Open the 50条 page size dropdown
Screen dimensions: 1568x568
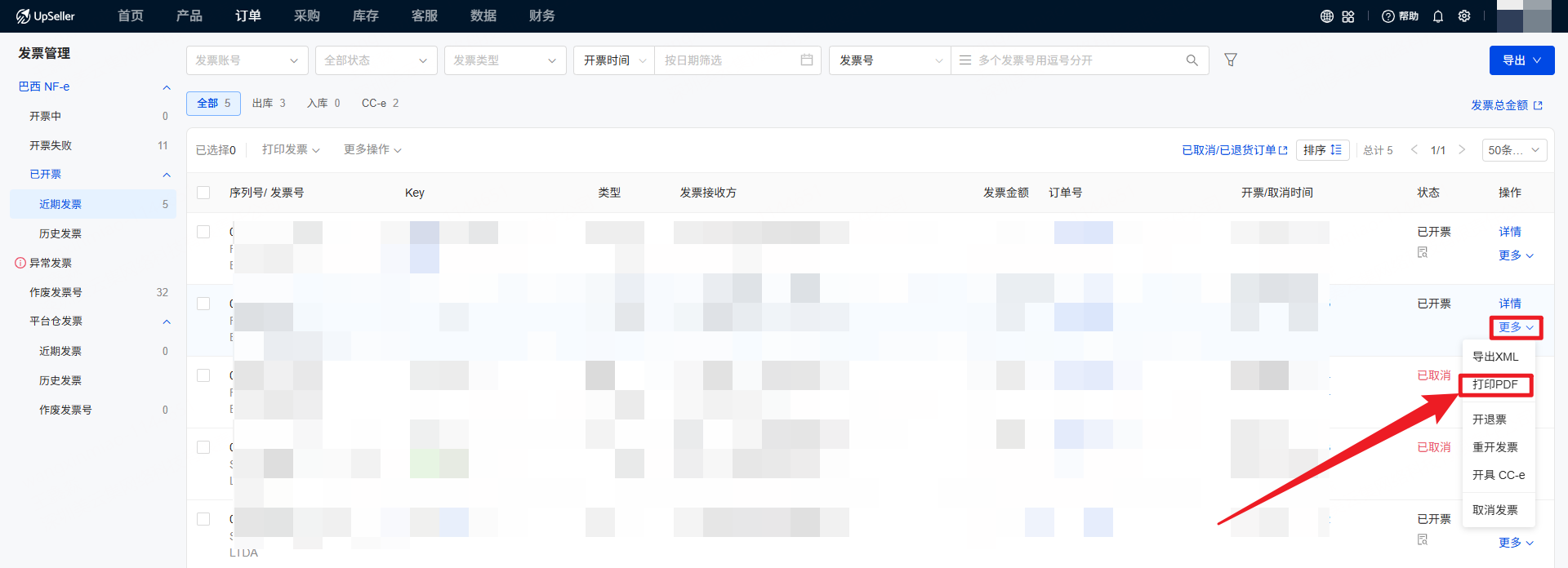[1513, 150]
